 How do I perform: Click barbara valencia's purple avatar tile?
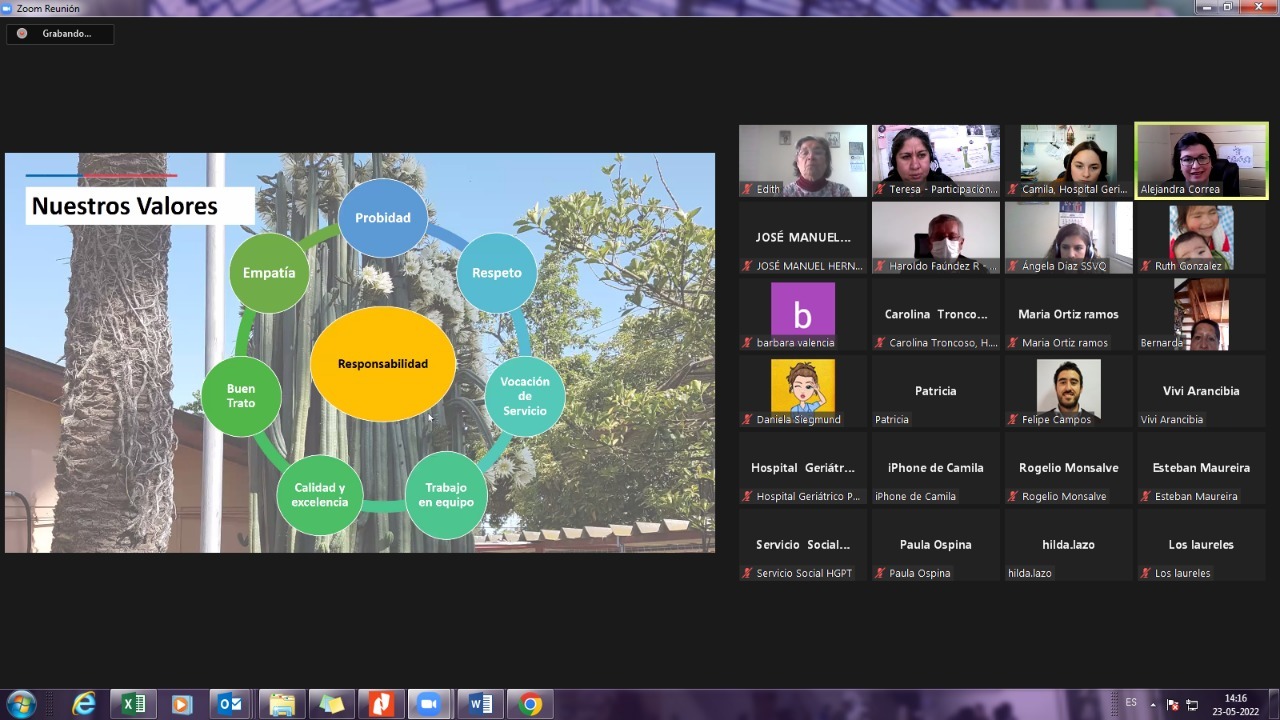(802, 314)
